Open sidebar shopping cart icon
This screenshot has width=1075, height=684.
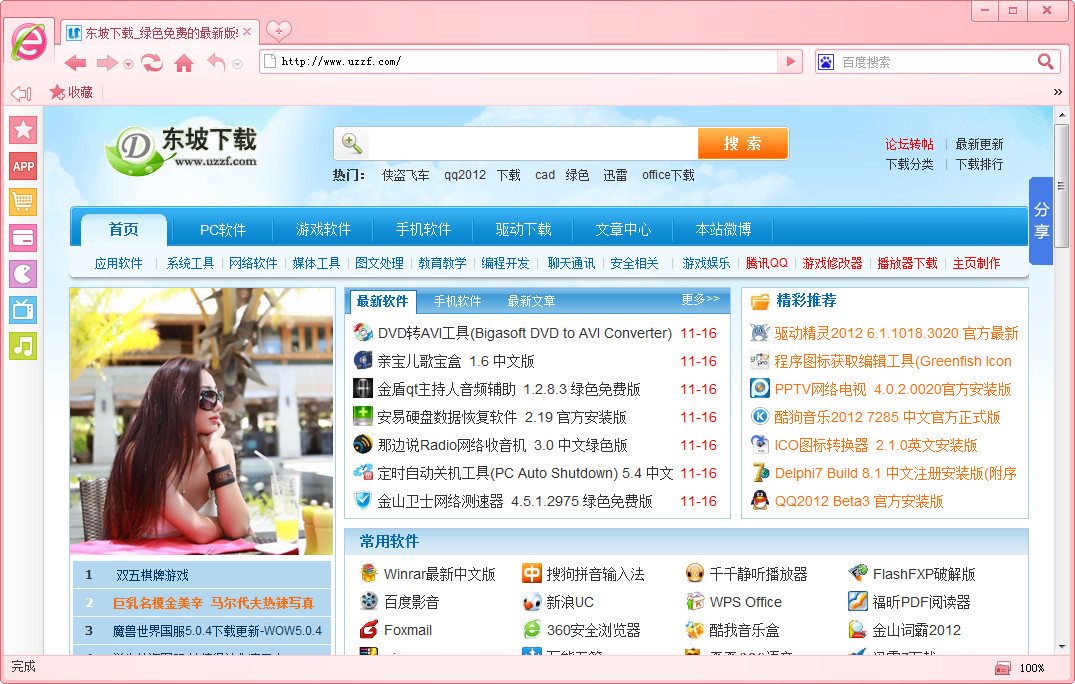click(x=23, y=202)
